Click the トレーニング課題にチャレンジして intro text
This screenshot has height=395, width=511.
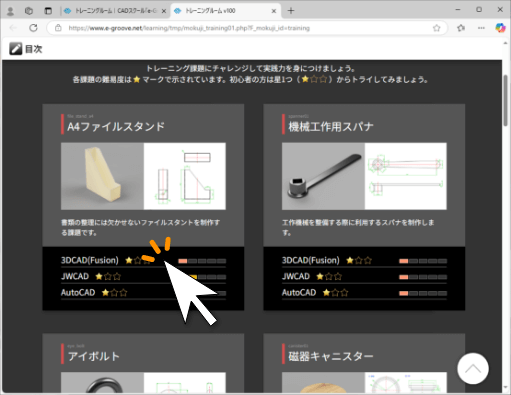pyautogui.click(x=251, y=69)
